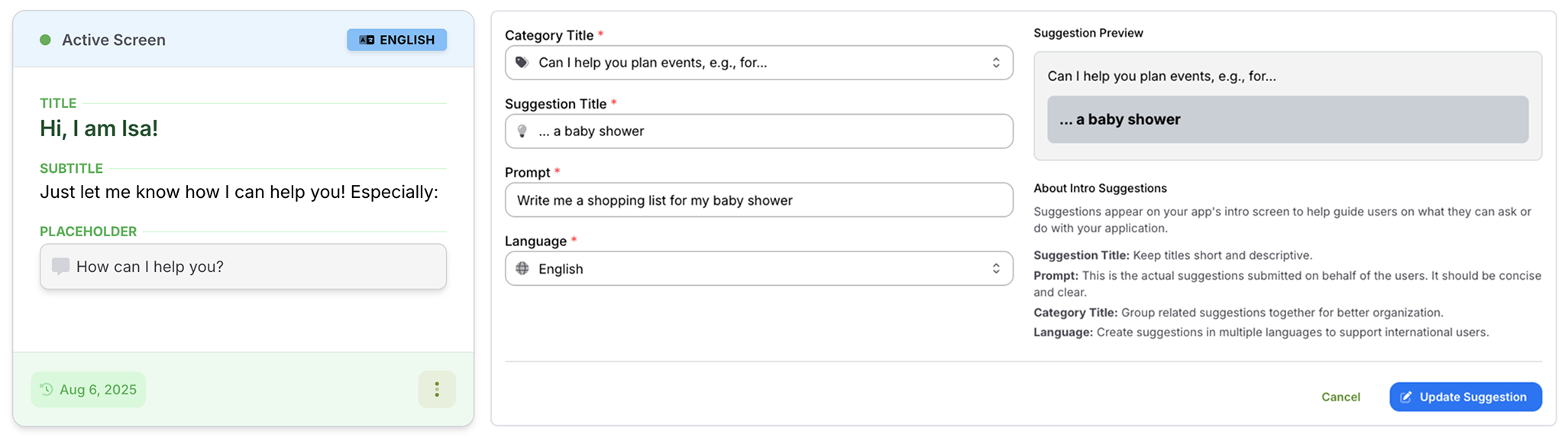The image size is (1568, 438).
Task: Click the green active status dot
Action: click(45, 40)
